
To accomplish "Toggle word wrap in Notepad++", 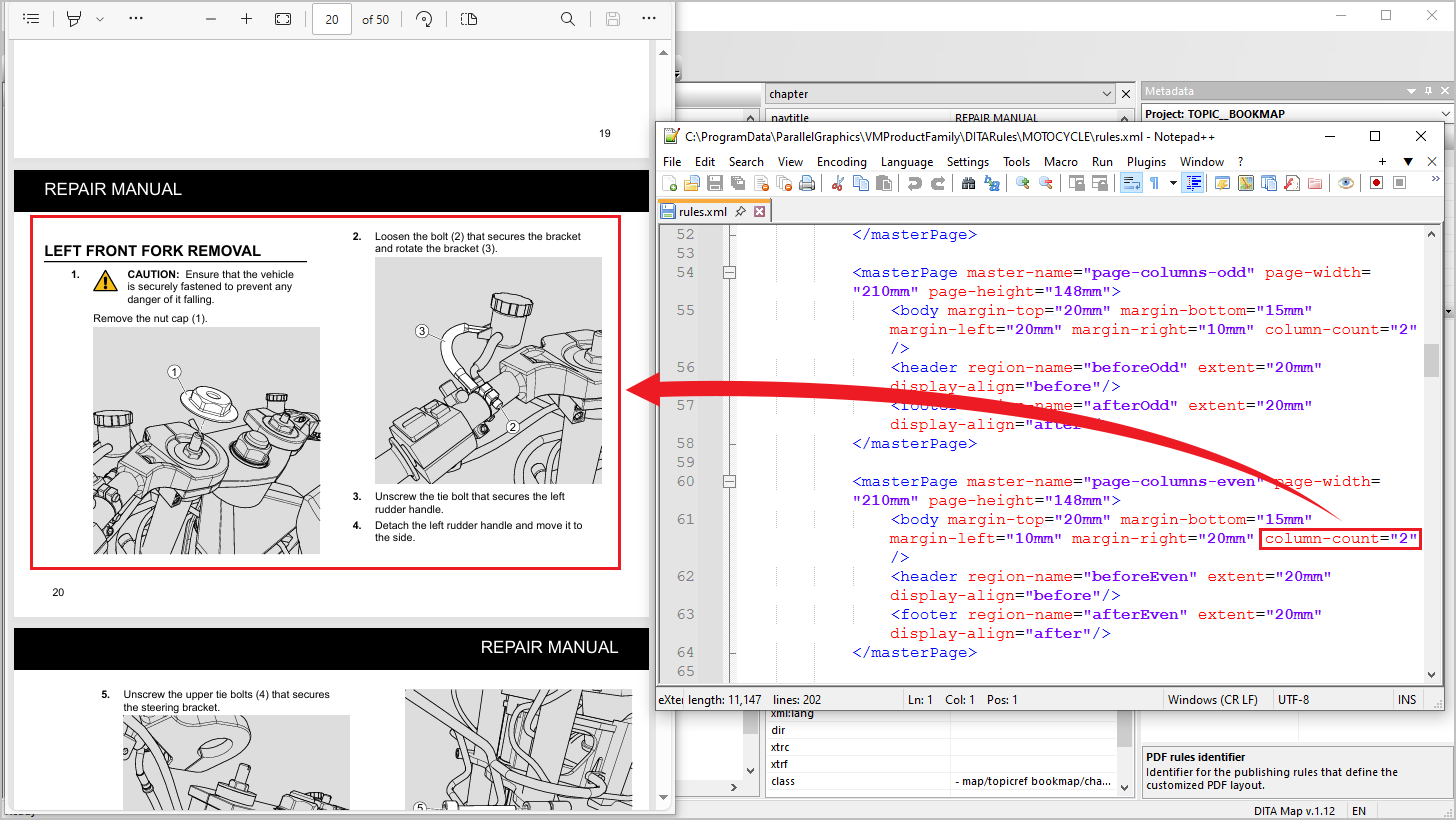I will tap(1131, 182).
